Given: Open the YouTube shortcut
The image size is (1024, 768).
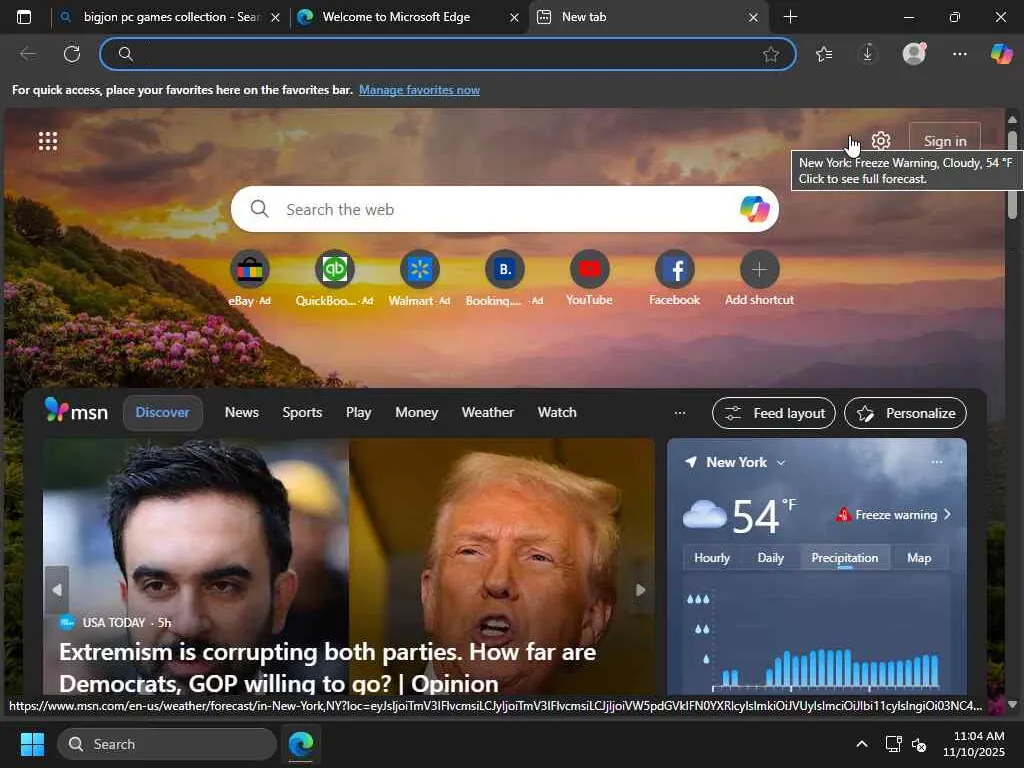Looking at the screenshot, I should (589, 278).
